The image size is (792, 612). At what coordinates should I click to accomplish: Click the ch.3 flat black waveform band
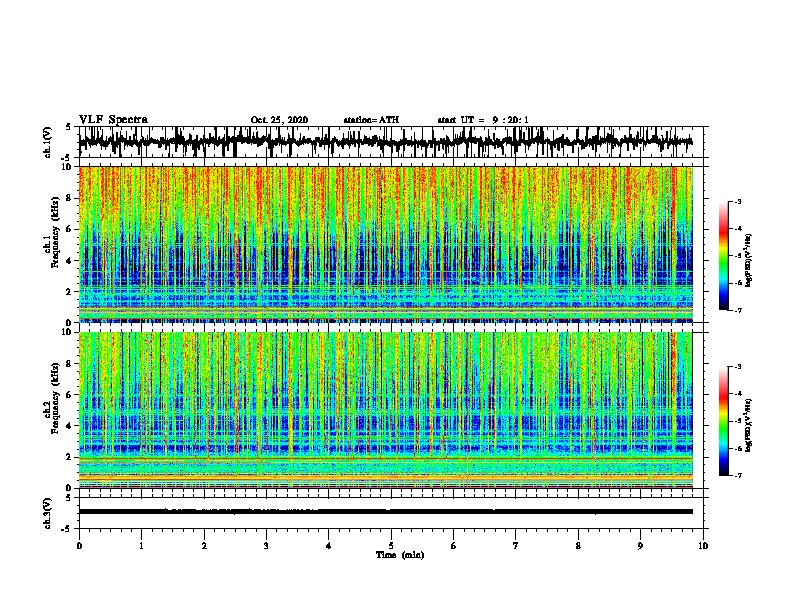tap(385, 512)
